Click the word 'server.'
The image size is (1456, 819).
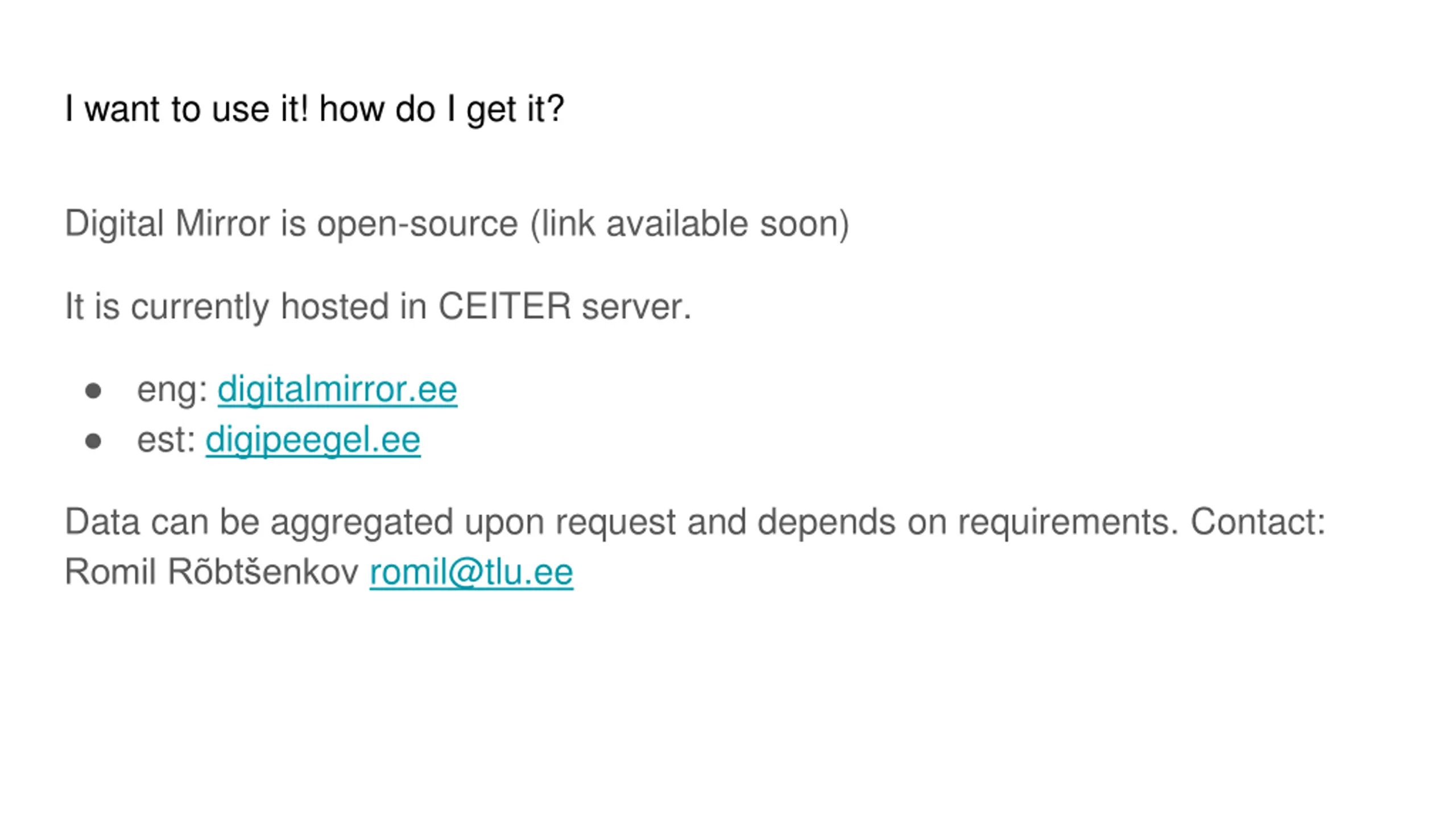[636, 307]
